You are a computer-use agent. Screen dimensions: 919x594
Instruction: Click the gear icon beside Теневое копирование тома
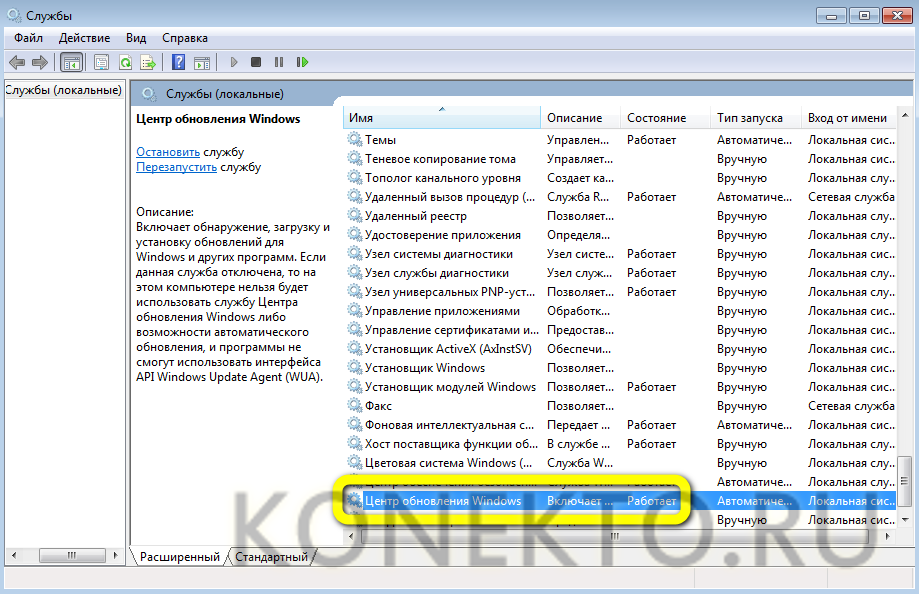(x=355, y=158)
